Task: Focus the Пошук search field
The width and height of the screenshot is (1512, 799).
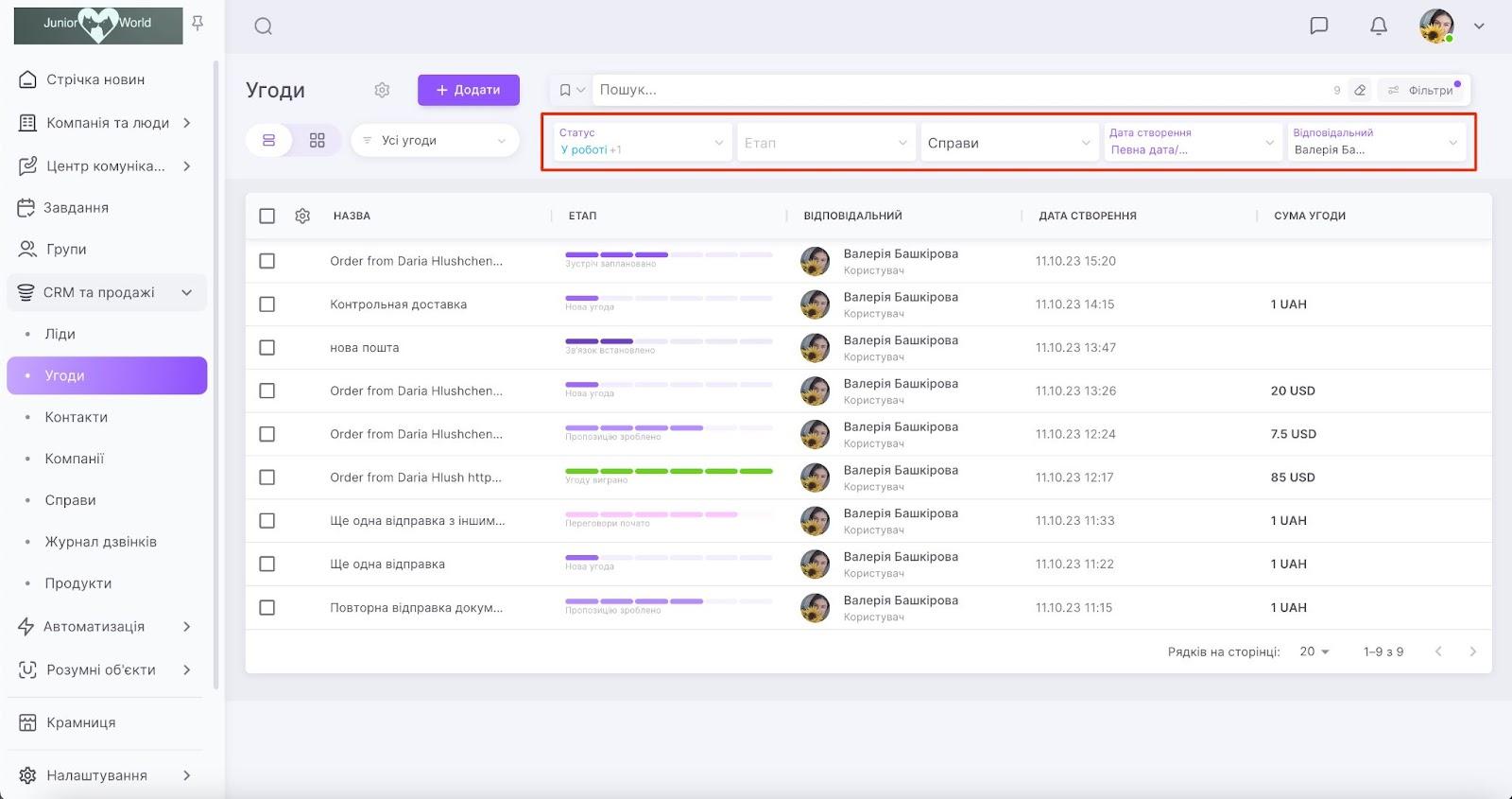Action: (954, 90)
